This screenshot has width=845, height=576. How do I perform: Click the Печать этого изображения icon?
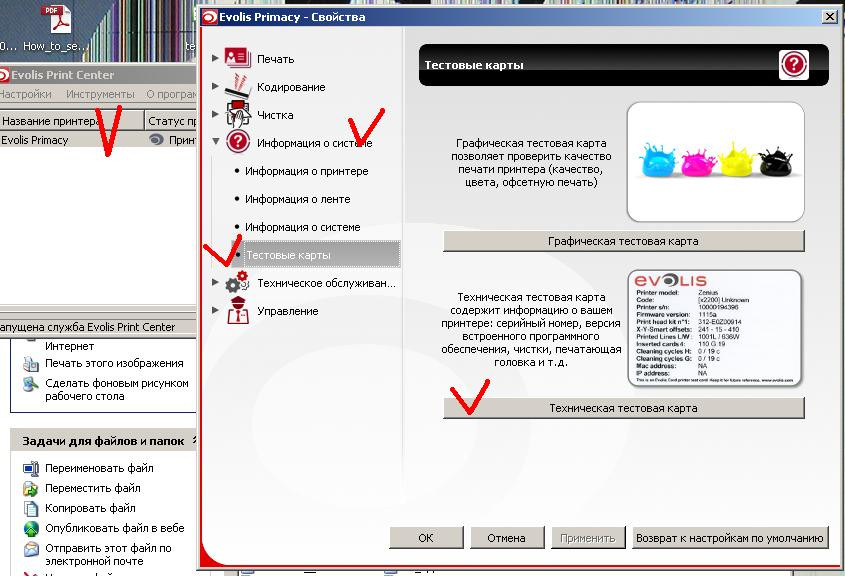pyautogui.click(x=31, y=364)
